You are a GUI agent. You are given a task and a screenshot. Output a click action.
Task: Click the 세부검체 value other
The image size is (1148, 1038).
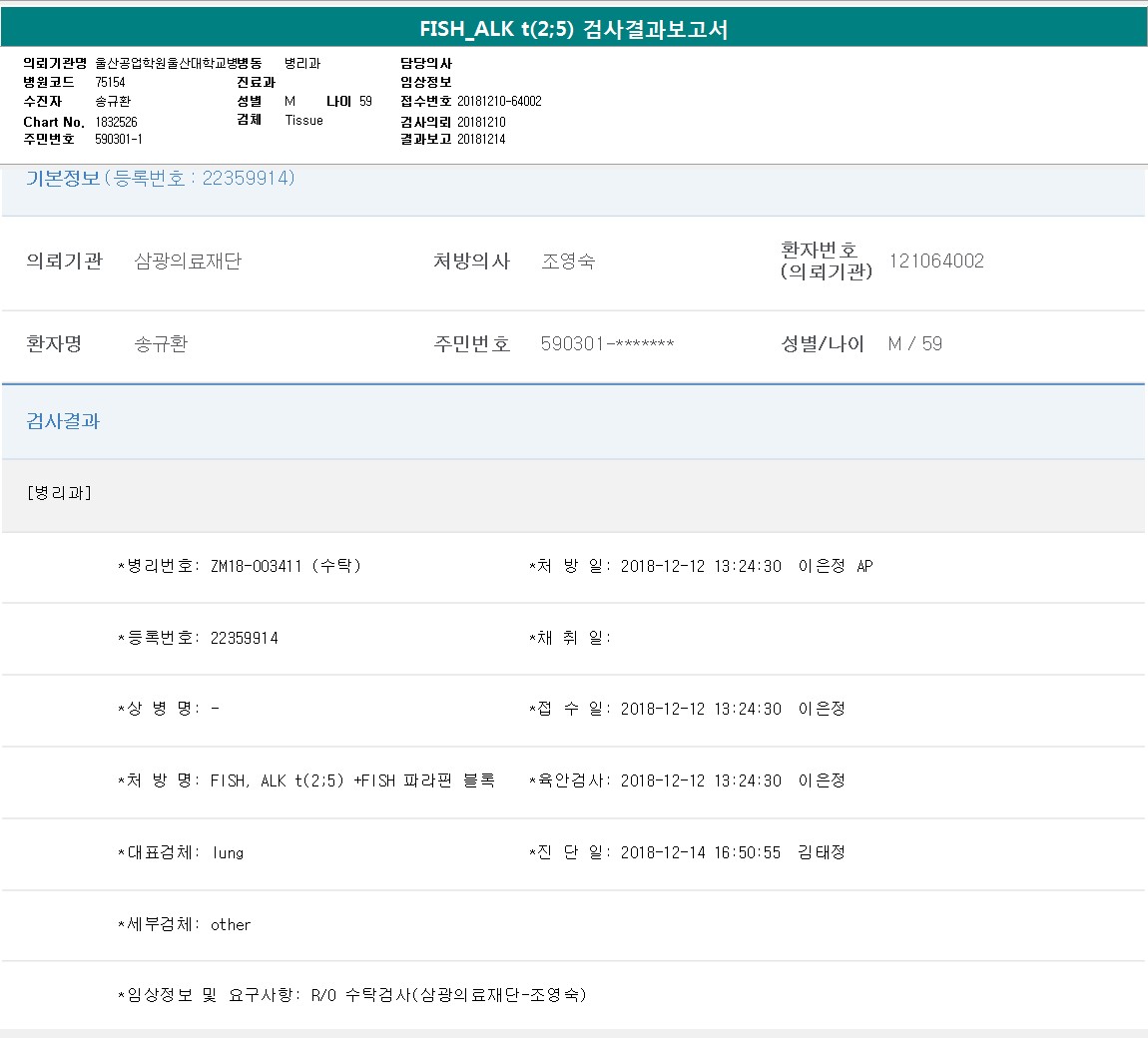click(231, 924)
